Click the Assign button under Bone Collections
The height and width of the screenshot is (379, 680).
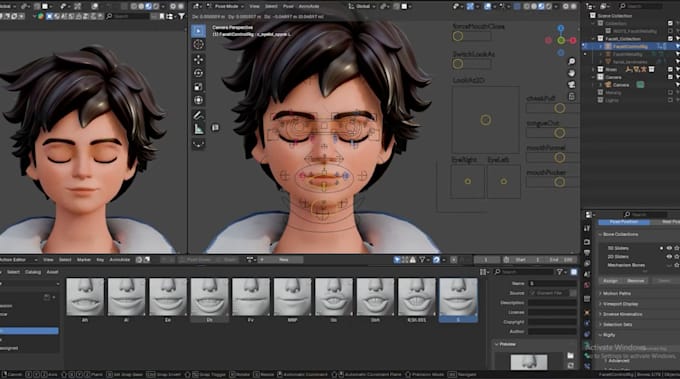610,281
